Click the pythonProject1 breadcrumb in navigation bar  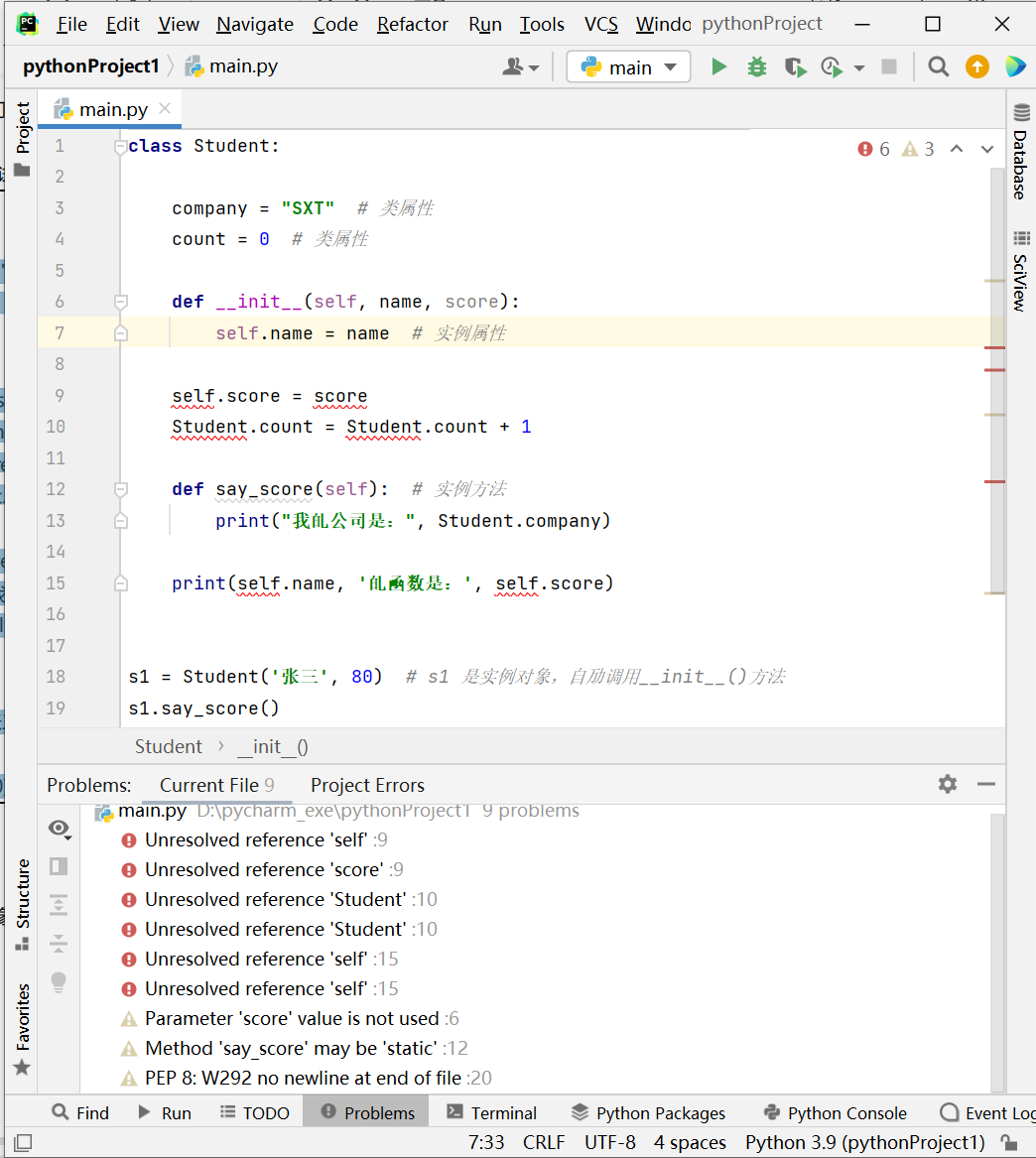click(91, 66)
